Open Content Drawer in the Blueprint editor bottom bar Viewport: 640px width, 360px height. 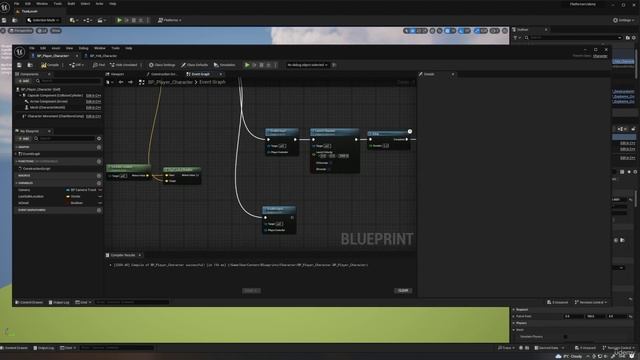tap(29, 302)
